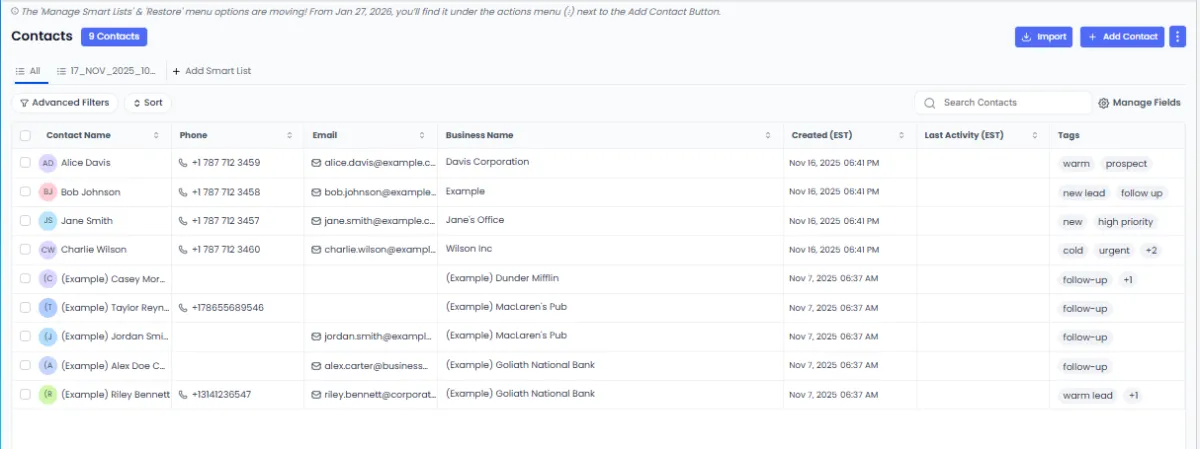Click Jordan Smi's avatar icon

(48, 337)
